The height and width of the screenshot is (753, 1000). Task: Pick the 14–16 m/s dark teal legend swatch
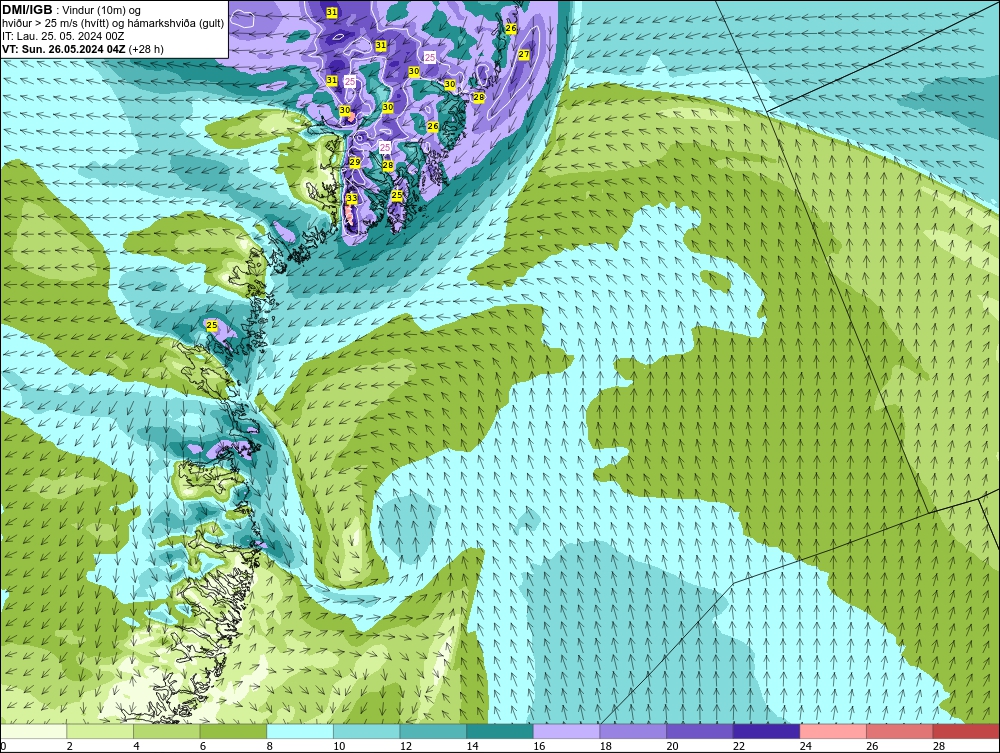pyautogui.click(x=499, y=731)
